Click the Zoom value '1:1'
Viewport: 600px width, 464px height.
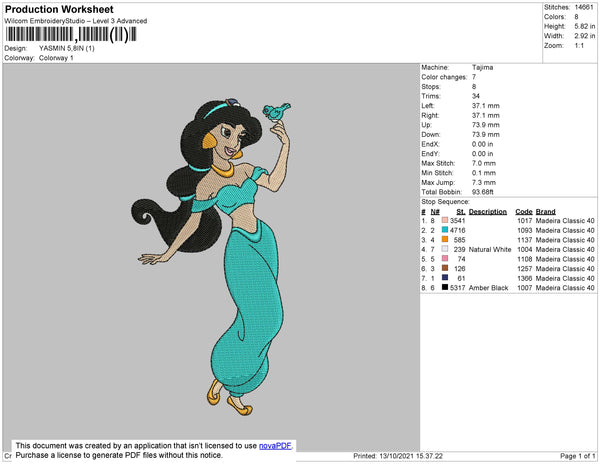coord(579,46)
